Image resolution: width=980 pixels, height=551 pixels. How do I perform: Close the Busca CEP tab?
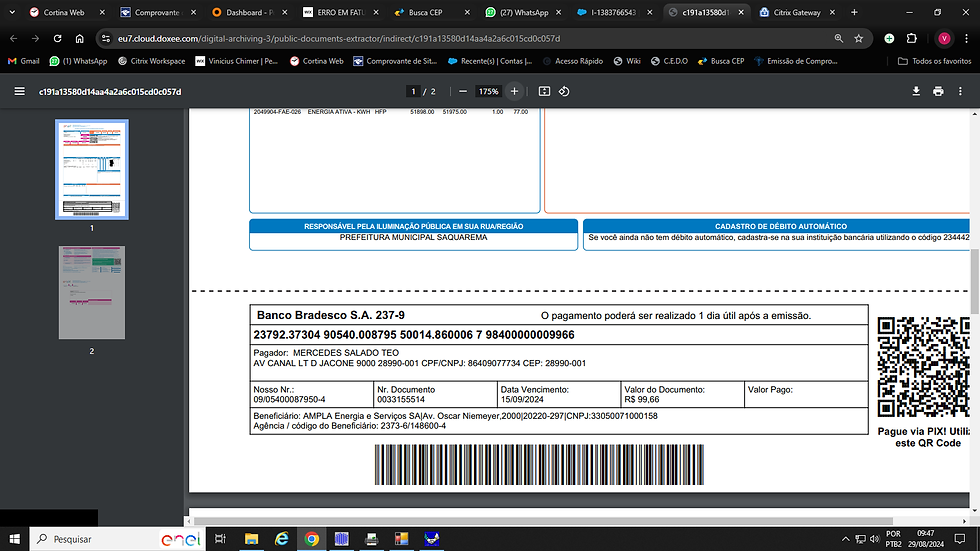click(467, 12)
